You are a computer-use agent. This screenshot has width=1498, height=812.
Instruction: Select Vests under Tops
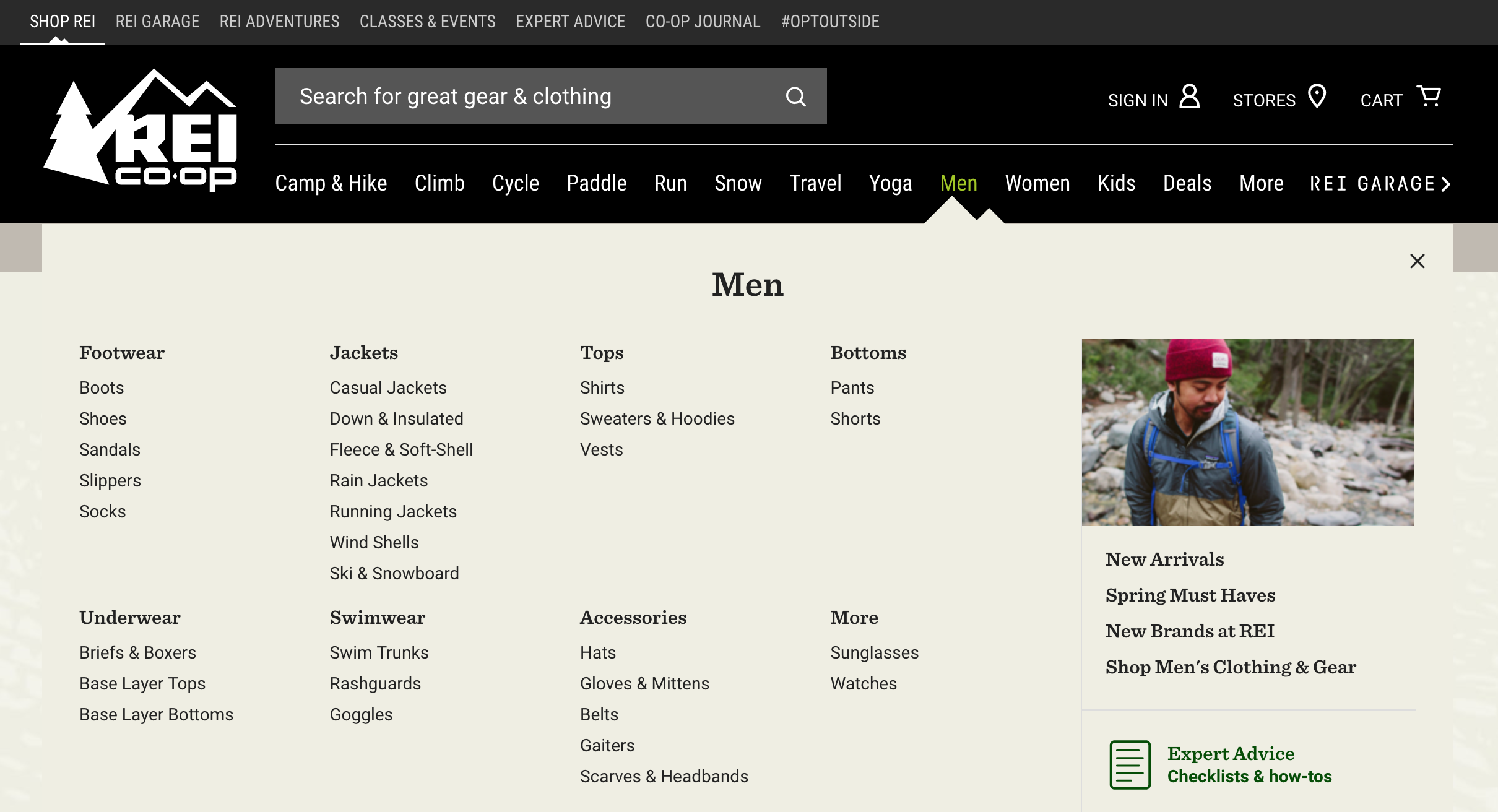601,450
